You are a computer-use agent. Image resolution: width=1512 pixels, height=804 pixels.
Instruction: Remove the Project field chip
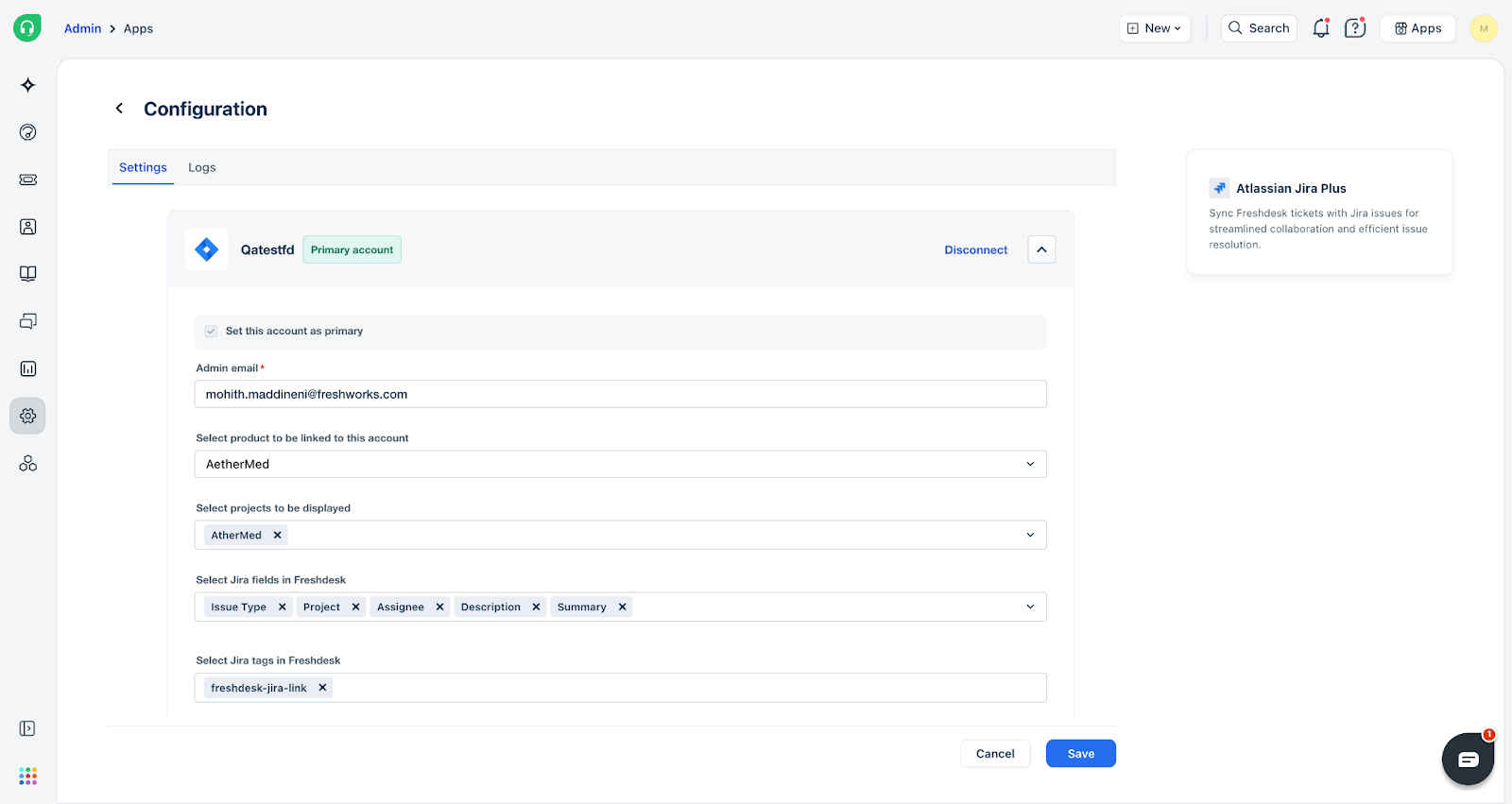click(355, 607)
